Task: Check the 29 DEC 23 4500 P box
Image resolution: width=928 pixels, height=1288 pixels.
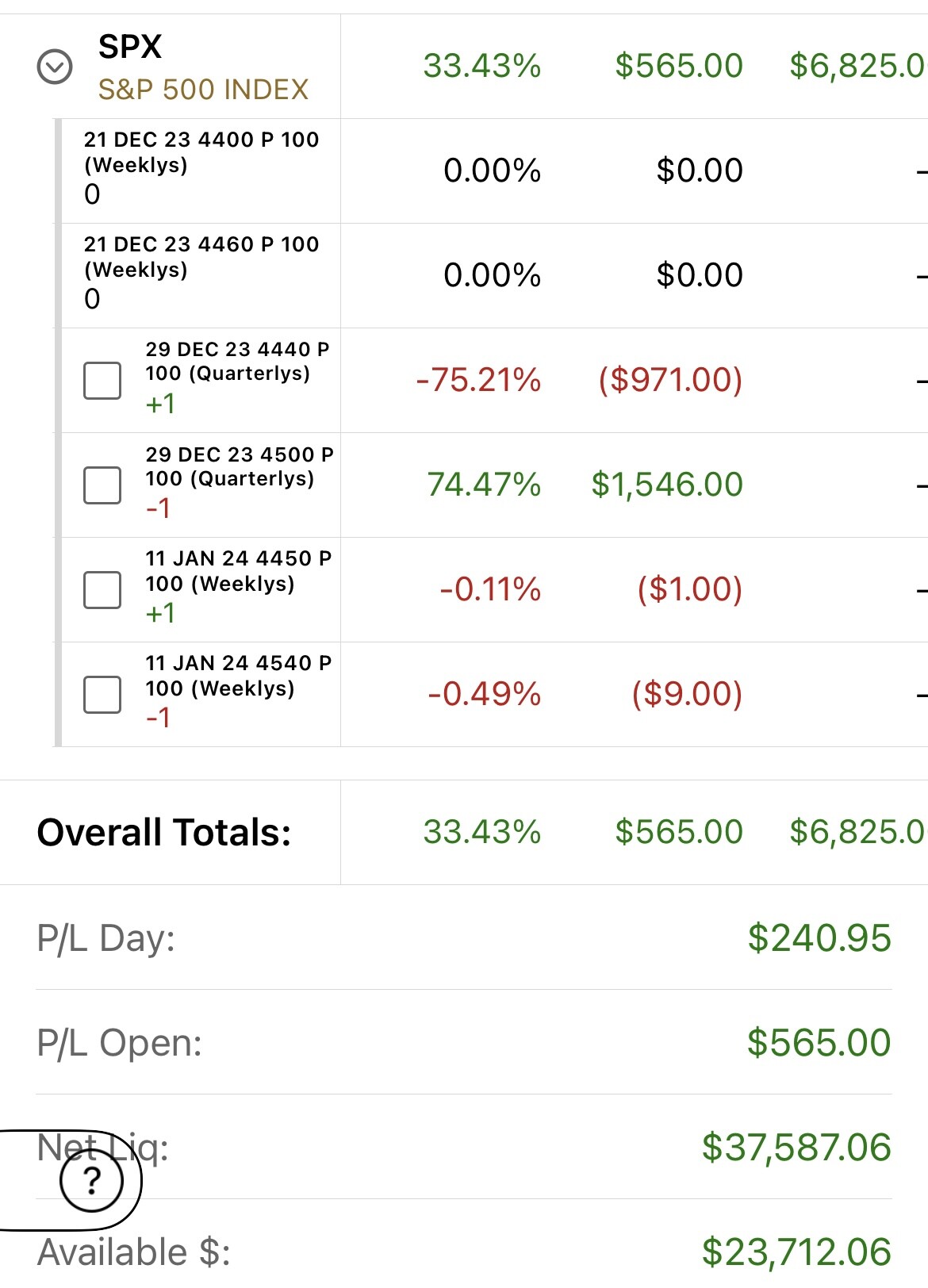Action: point(102,485)
